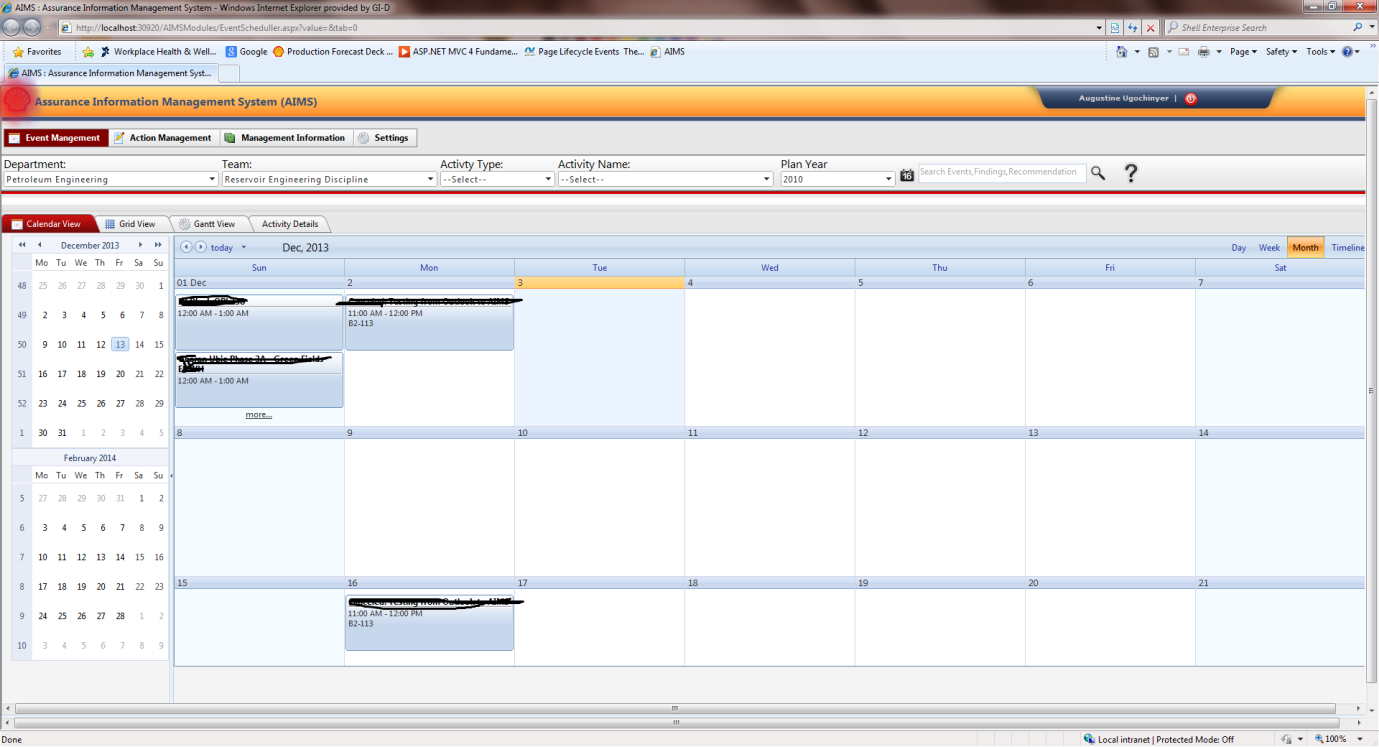This screenshot has height=747, width=1379.
Task: Click the previous month arrow beside today
Action: [x=186, y=247]
